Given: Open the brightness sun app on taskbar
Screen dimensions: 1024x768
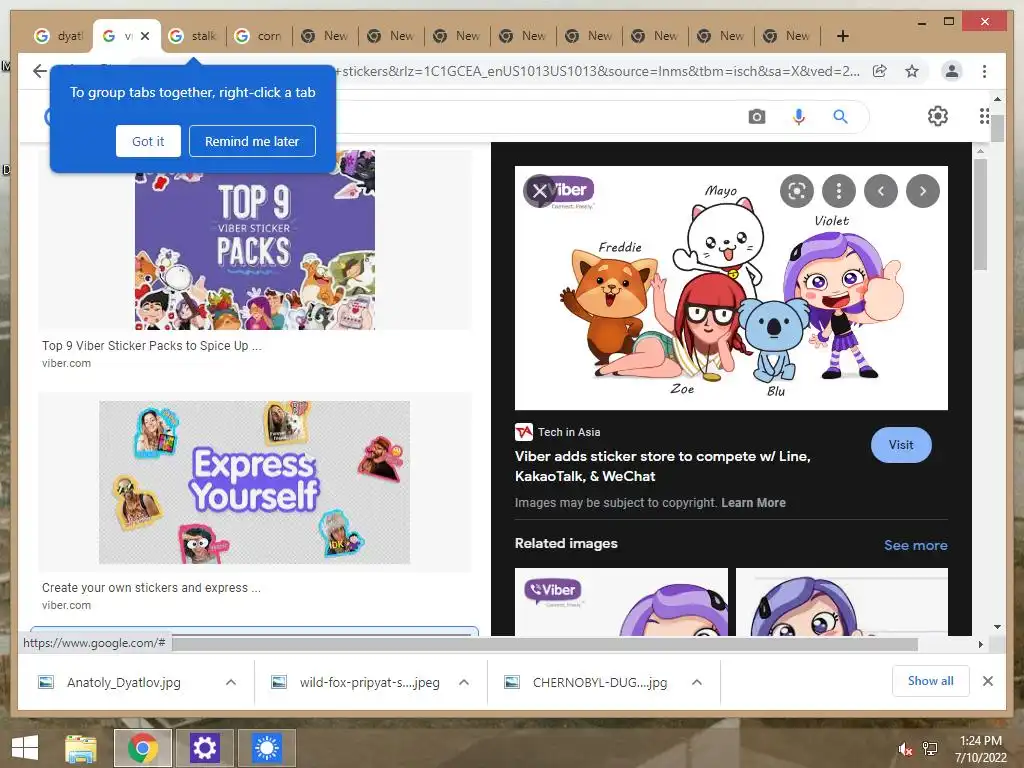Looking at the screenshot, I should (x=266, y=748).
